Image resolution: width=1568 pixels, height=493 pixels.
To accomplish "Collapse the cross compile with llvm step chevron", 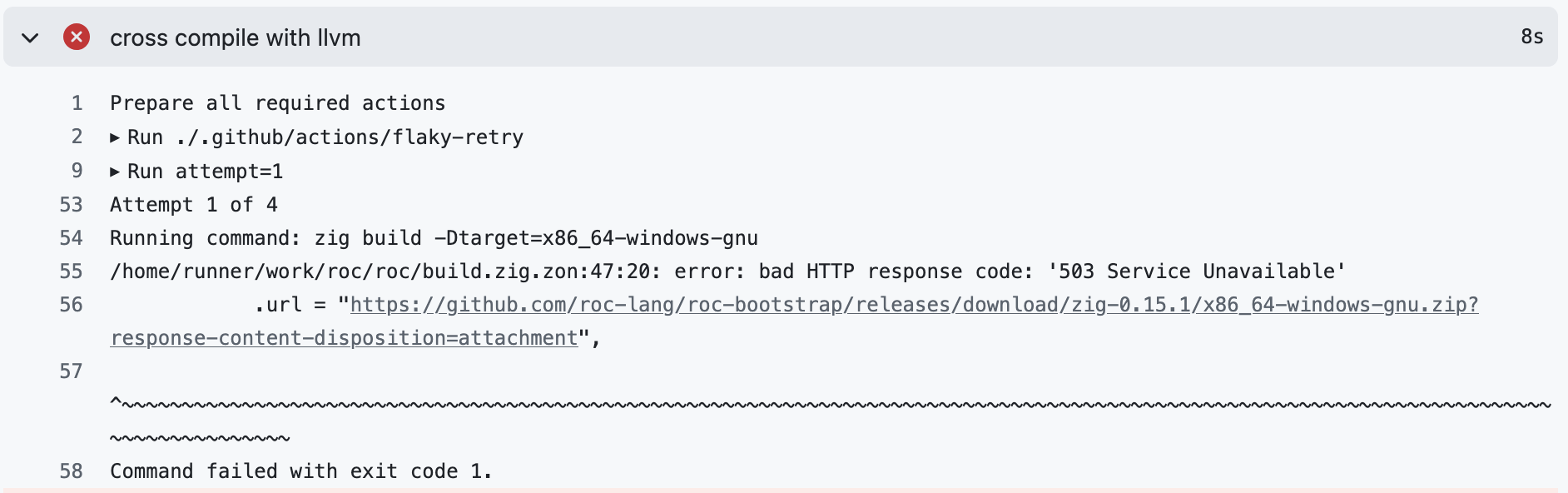I will point(30,37).
